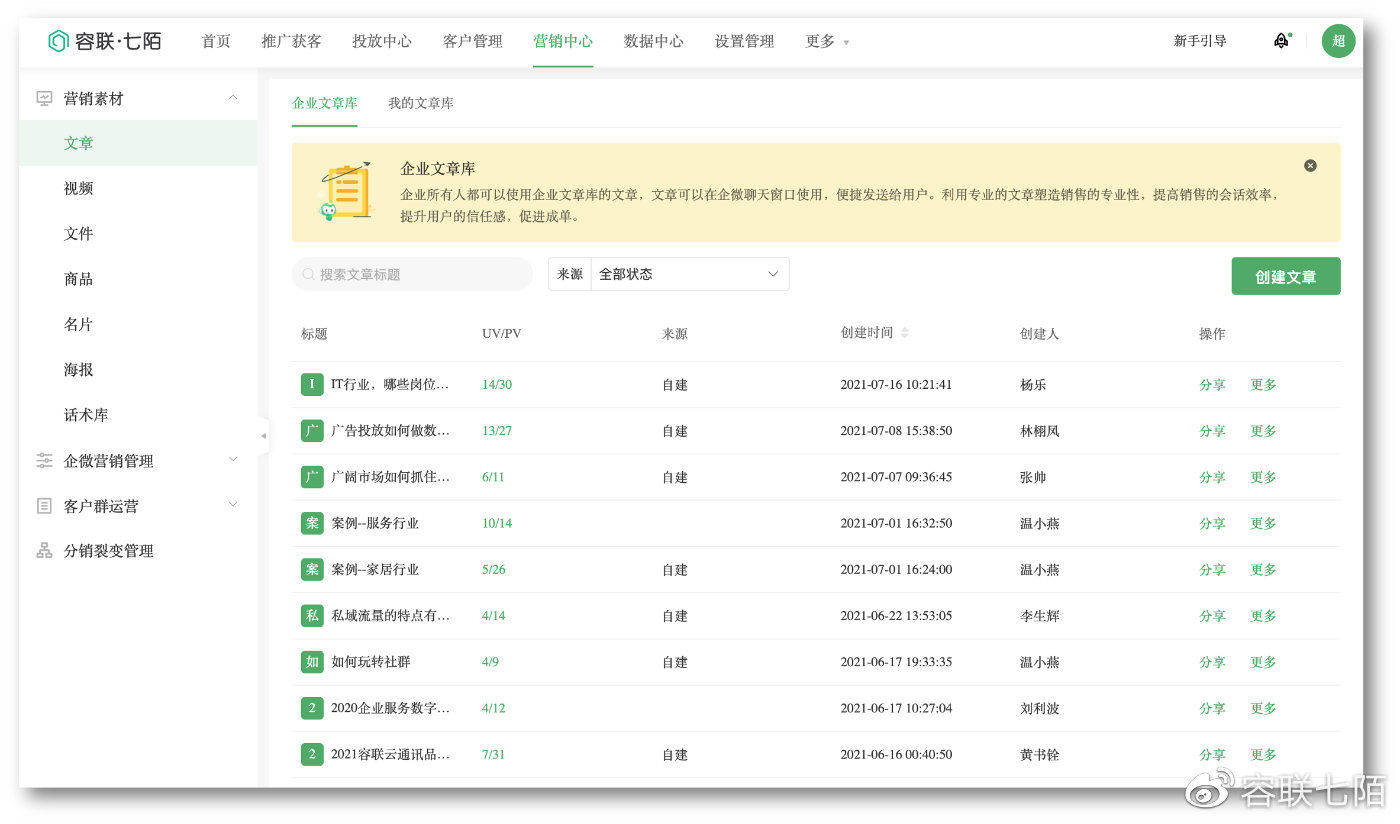
Task: Open the 投放中心 navigation item
Action: tap(382, 41)
